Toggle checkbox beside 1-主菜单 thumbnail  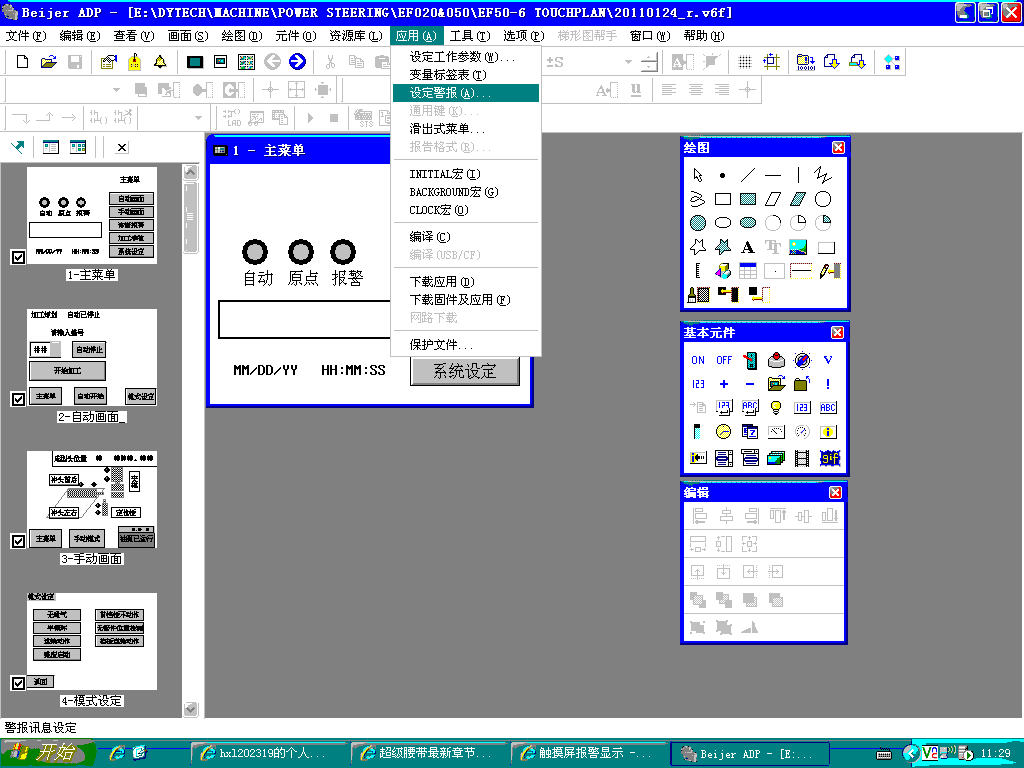tap(17, 257)
